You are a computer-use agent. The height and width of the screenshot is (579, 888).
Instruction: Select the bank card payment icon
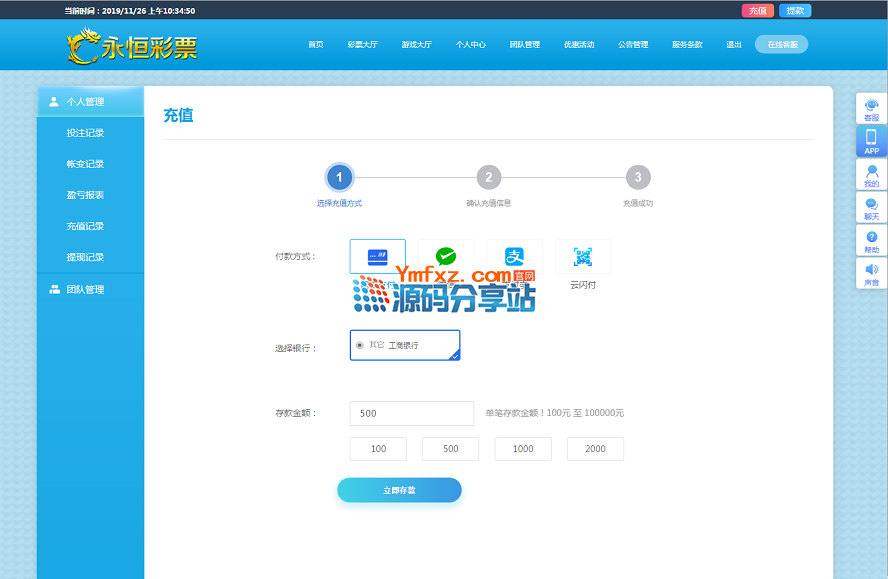[377, 257]
